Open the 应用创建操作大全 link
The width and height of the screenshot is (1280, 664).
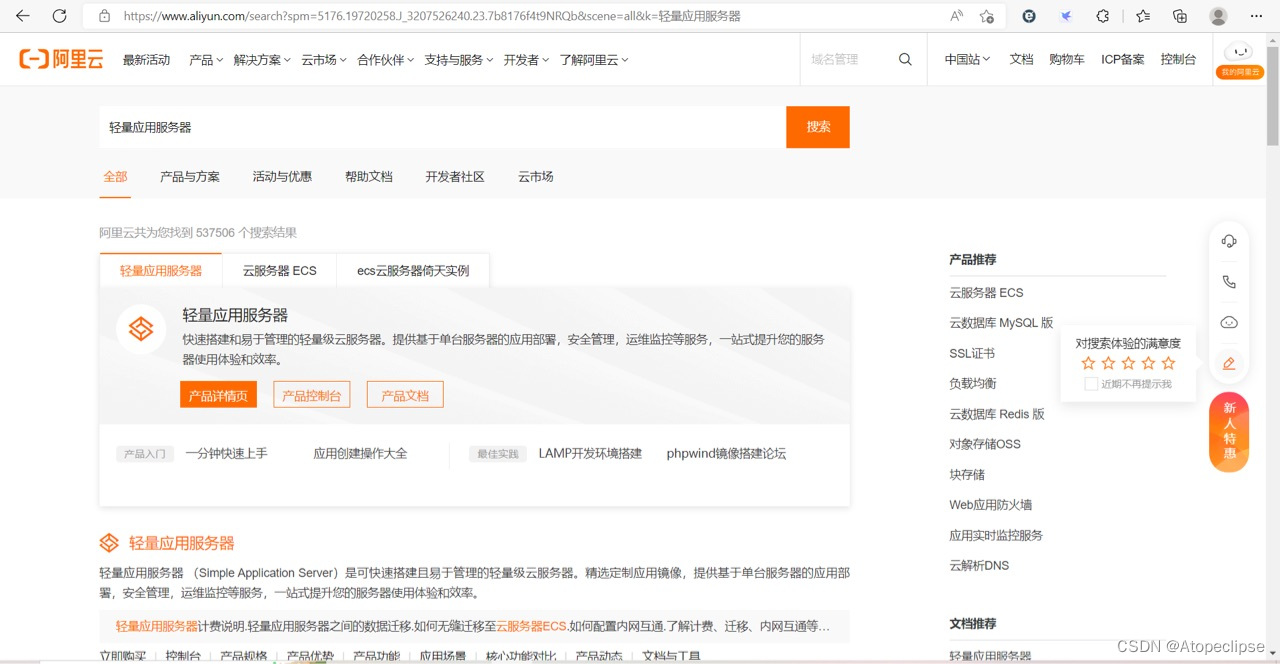pyautogui.click(x=360, y=453)
